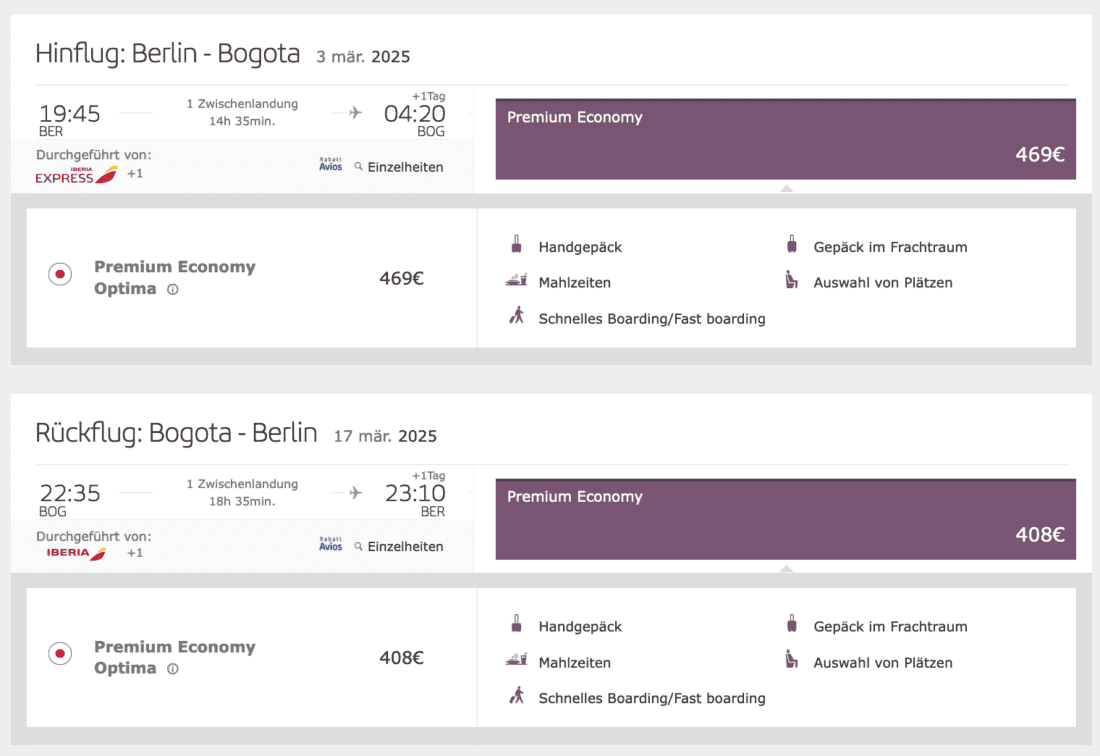This screenshot has width=1100, height=756.
Task: Click +1 operating carriers on outbound flight
Action: [x=135, y=174]
